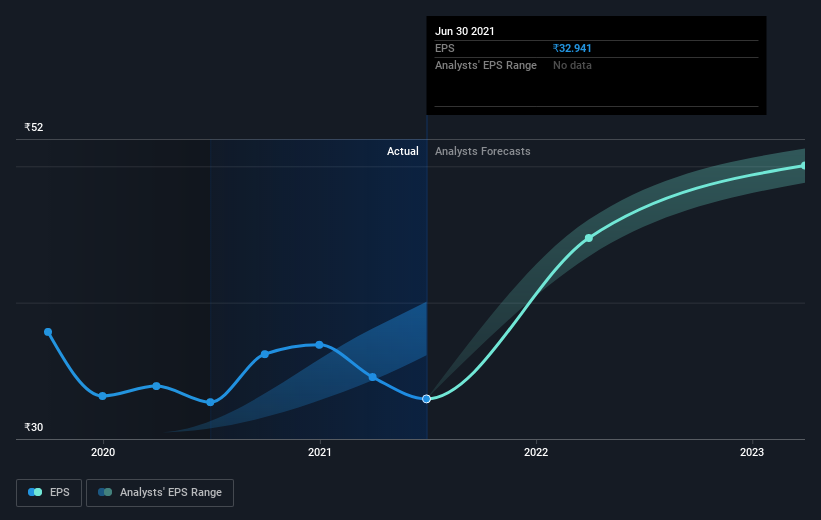Toggle the EPS legend series
The width and height of the screenshot is (821, 520).
[49, 492]
